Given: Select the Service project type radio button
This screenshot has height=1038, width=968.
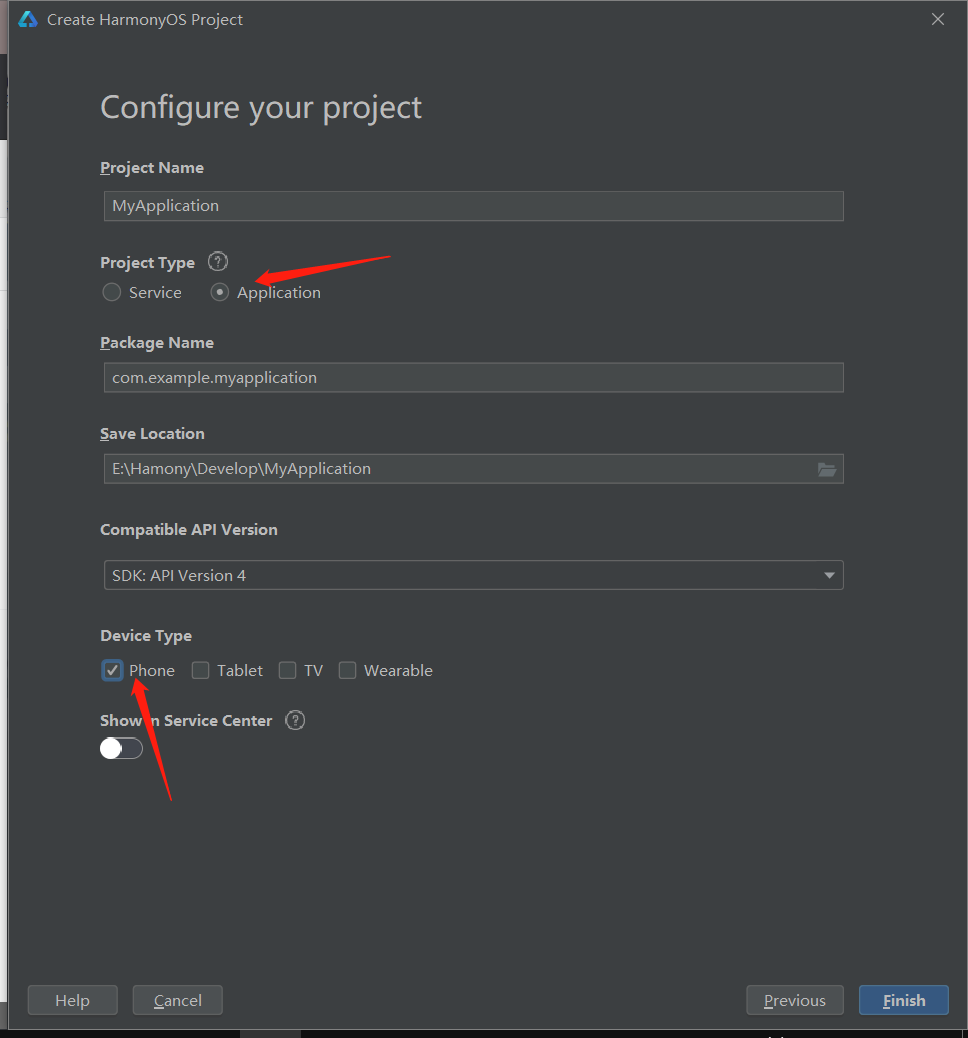Looking at the screenshot, I should (x=112, y=292).
